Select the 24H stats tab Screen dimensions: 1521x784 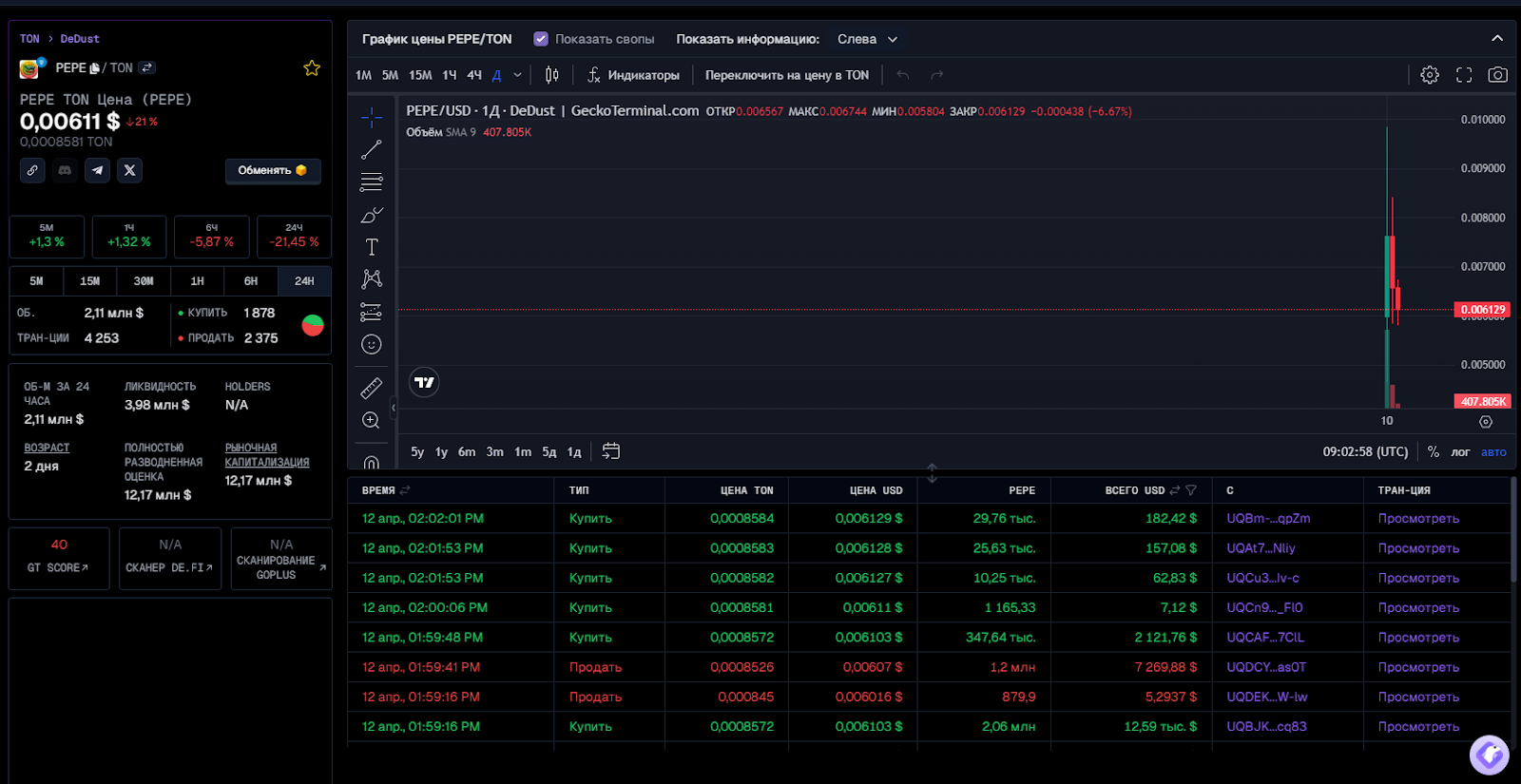click(304, 281)
